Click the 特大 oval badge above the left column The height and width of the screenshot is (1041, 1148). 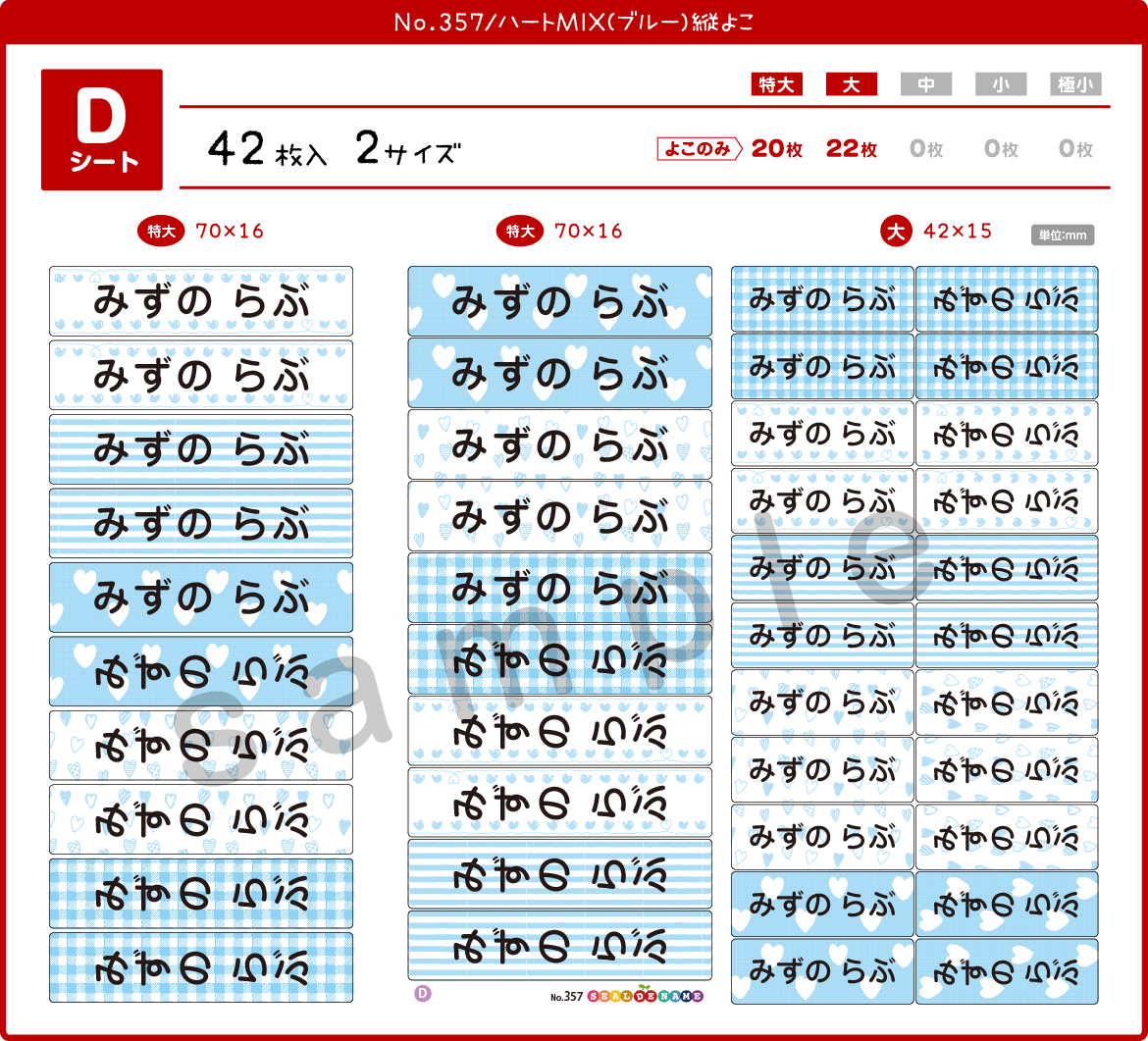(x=161, y=232)
